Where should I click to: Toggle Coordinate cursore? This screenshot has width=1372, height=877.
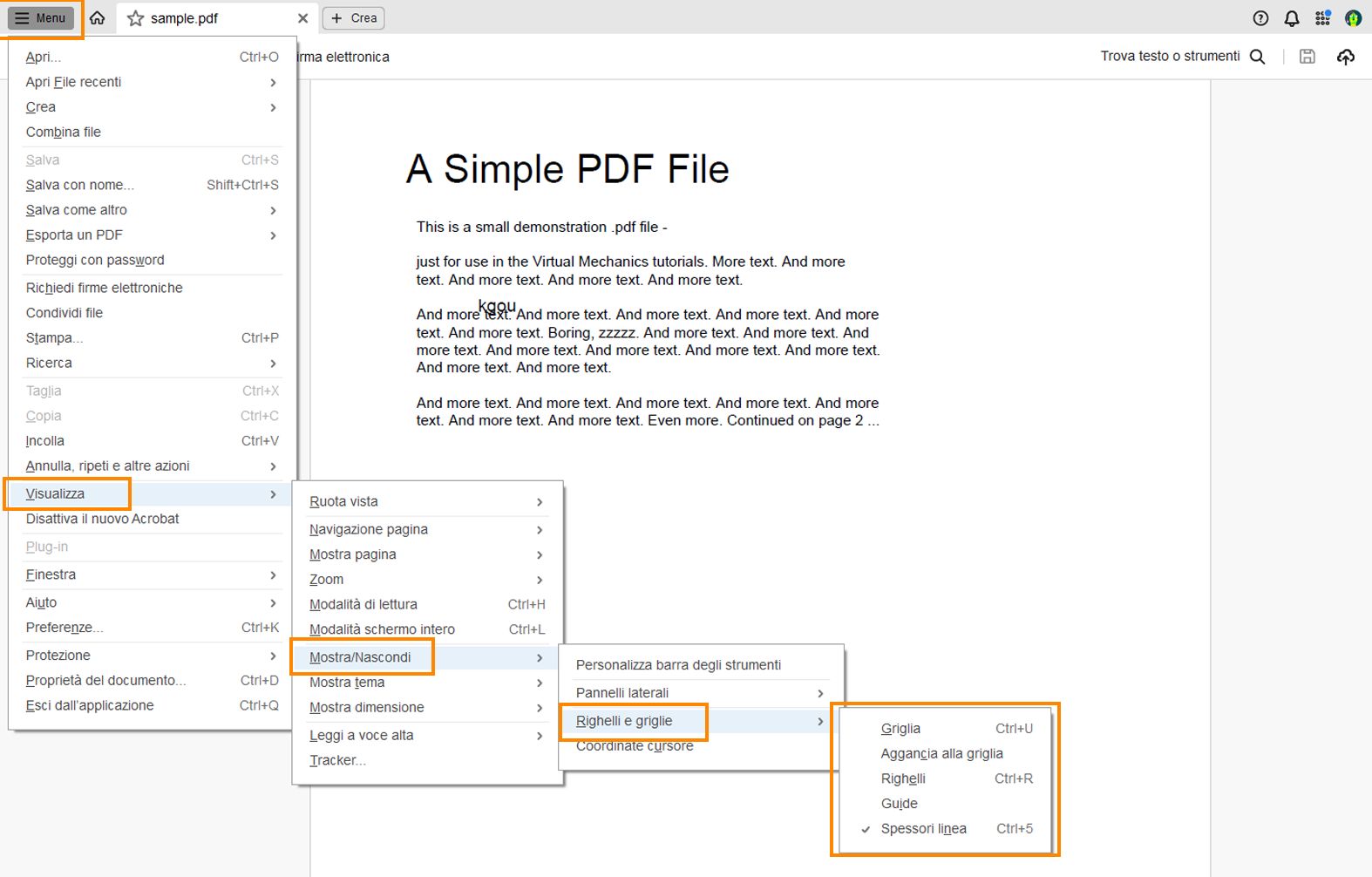point(701,746)
